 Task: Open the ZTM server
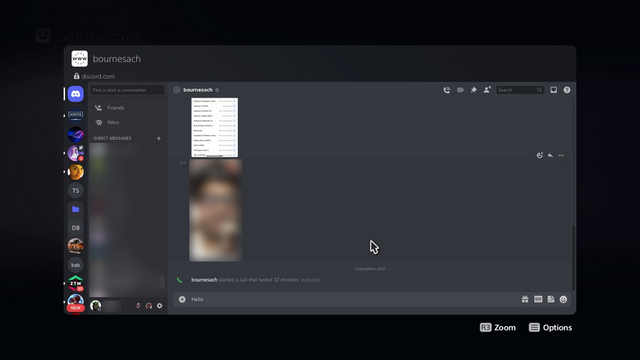pyautogui.click(x=76, y=283)
